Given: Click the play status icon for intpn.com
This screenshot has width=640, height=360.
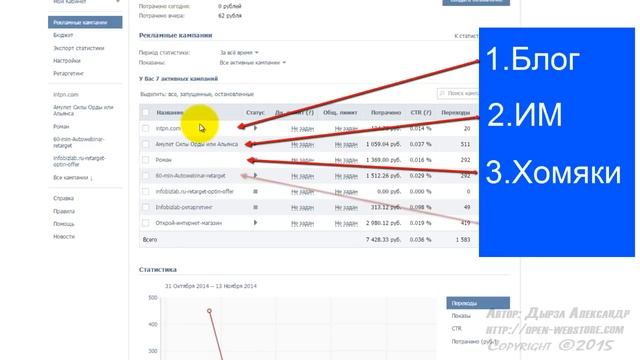Looking at the screenshot, I should click(x=256, y=128).
